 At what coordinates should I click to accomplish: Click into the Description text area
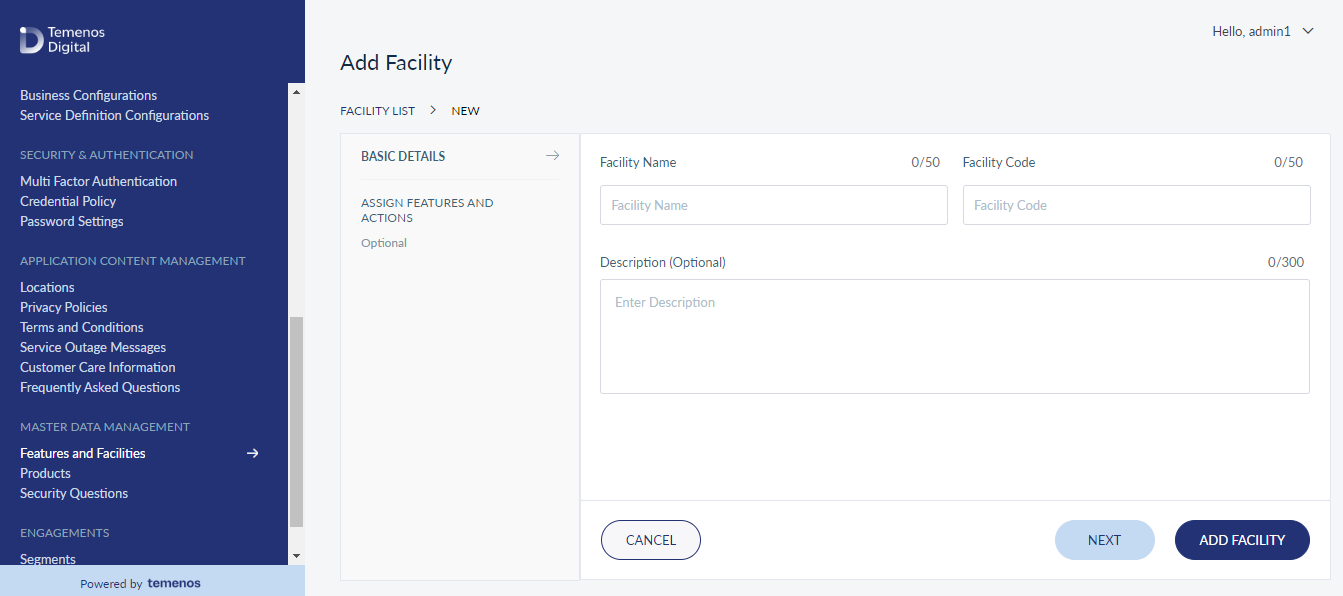coord(955,336)
